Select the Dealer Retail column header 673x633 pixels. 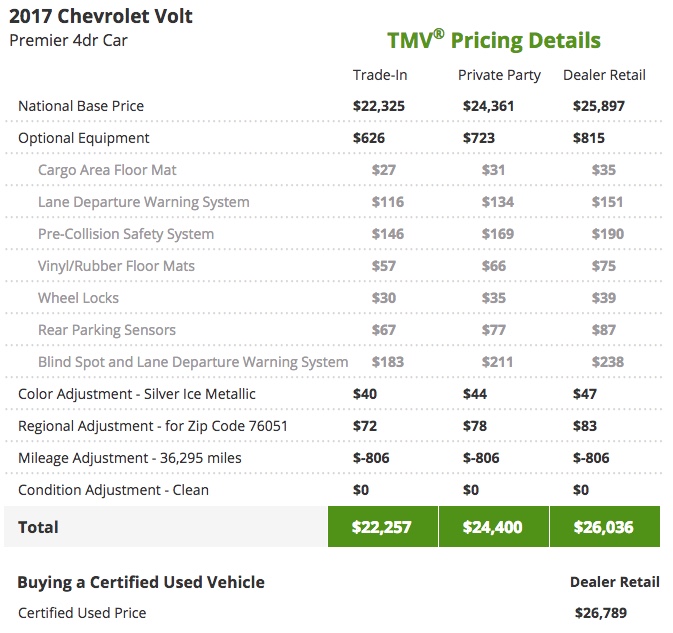pyautogui.click(x=604, y=75)
